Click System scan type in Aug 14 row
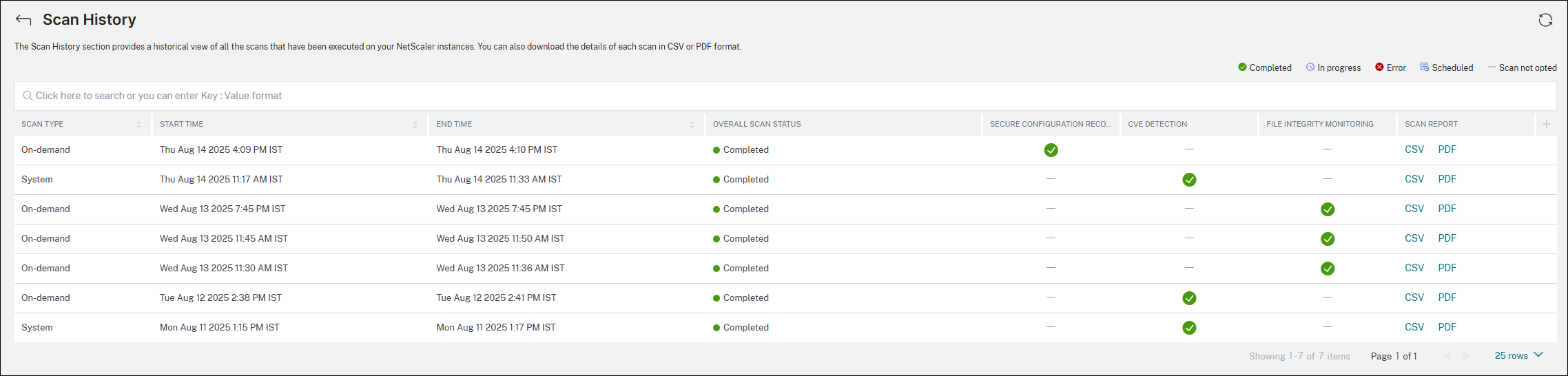 [37, 179]
